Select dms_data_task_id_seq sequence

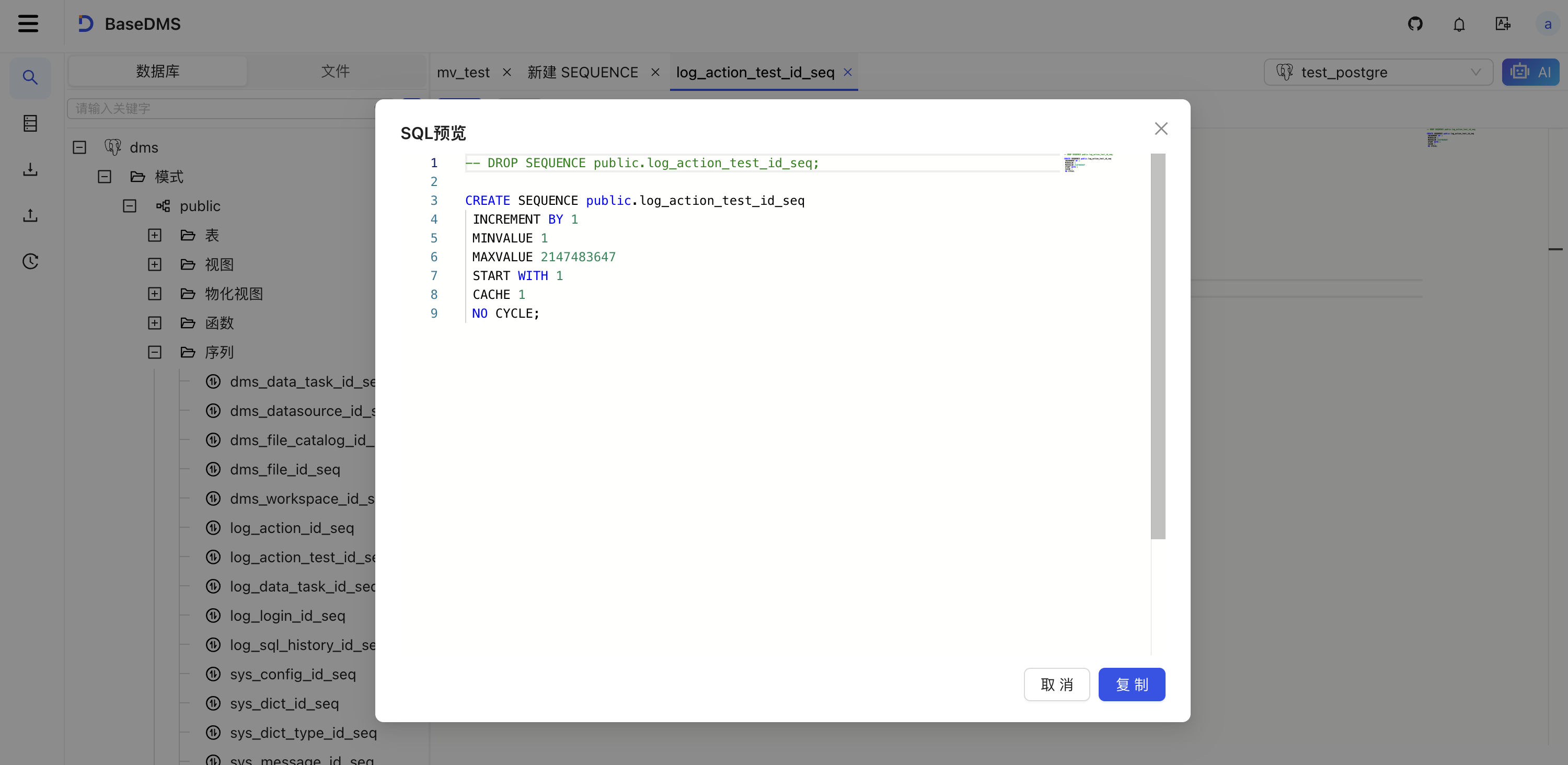(303, 381)
